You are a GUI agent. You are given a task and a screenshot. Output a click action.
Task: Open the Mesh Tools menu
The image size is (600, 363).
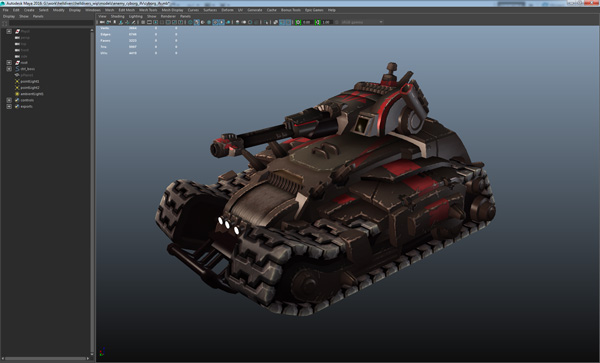[x=148, y=10]
